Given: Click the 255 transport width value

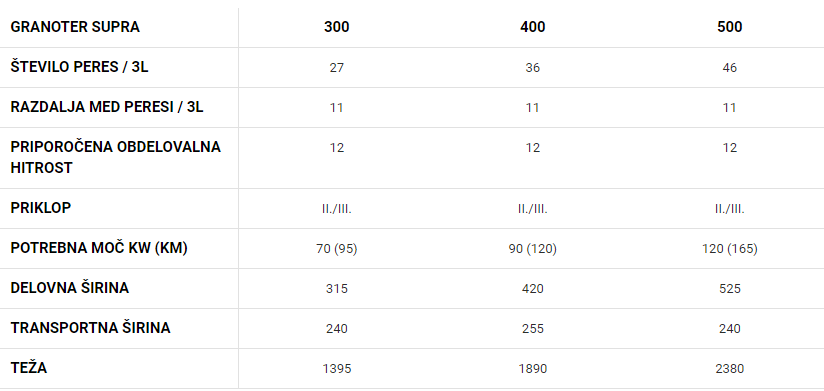Looking at the screenshot, I should point(532,328).
